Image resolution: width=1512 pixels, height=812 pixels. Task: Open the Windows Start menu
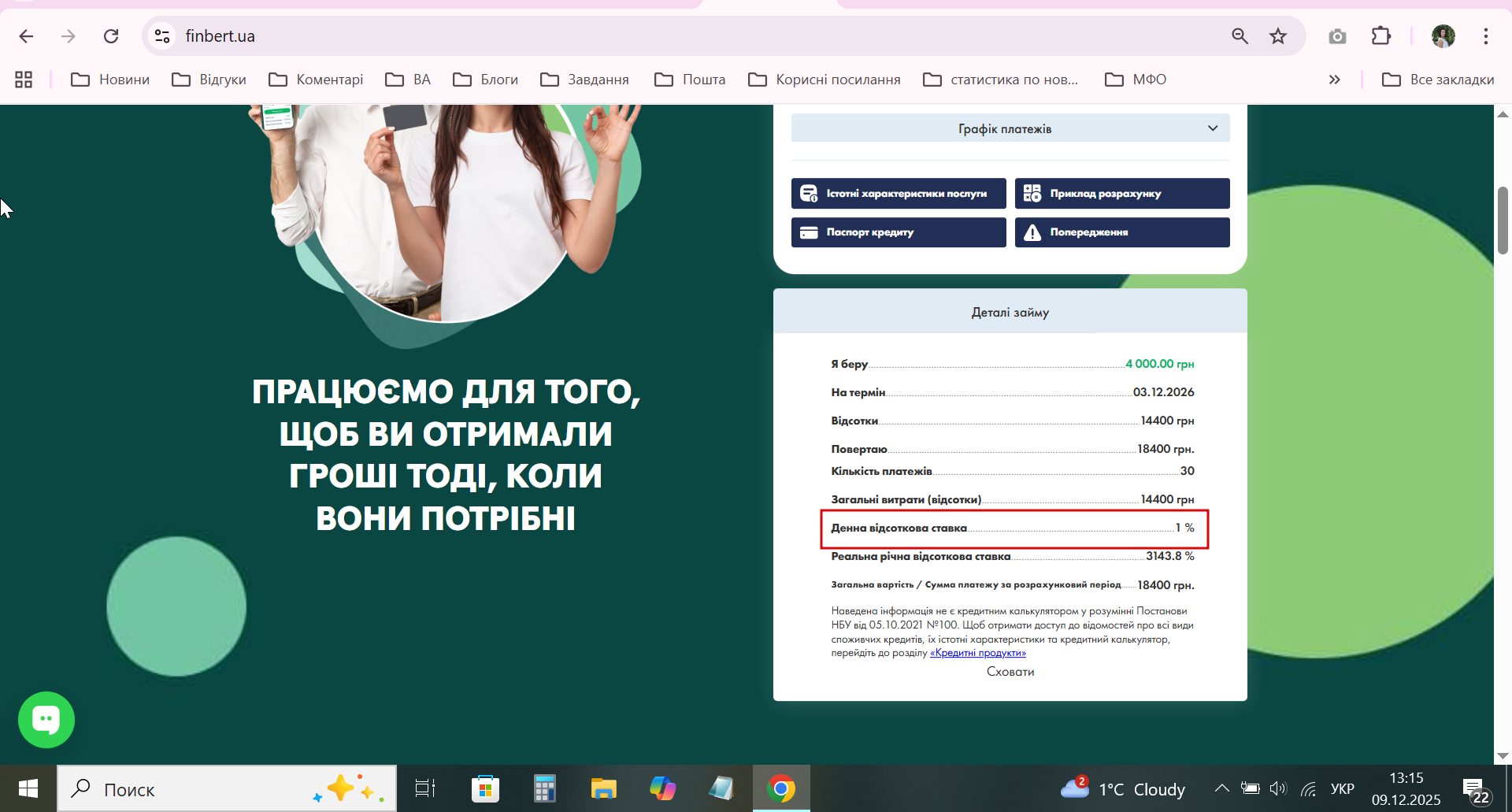[28, 788]
